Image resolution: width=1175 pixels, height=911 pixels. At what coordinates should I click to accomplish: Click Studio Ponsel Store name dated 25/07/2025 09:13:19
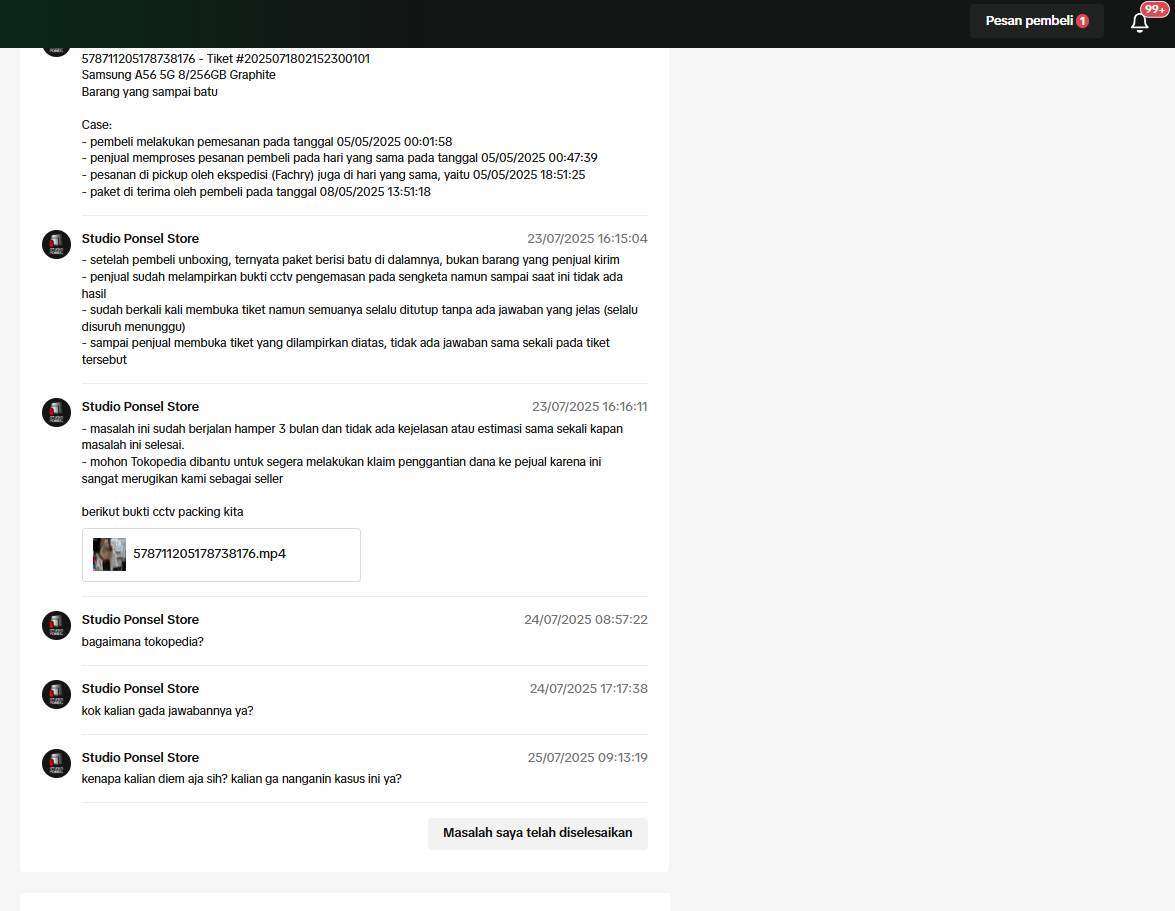[x=140, y=757]
